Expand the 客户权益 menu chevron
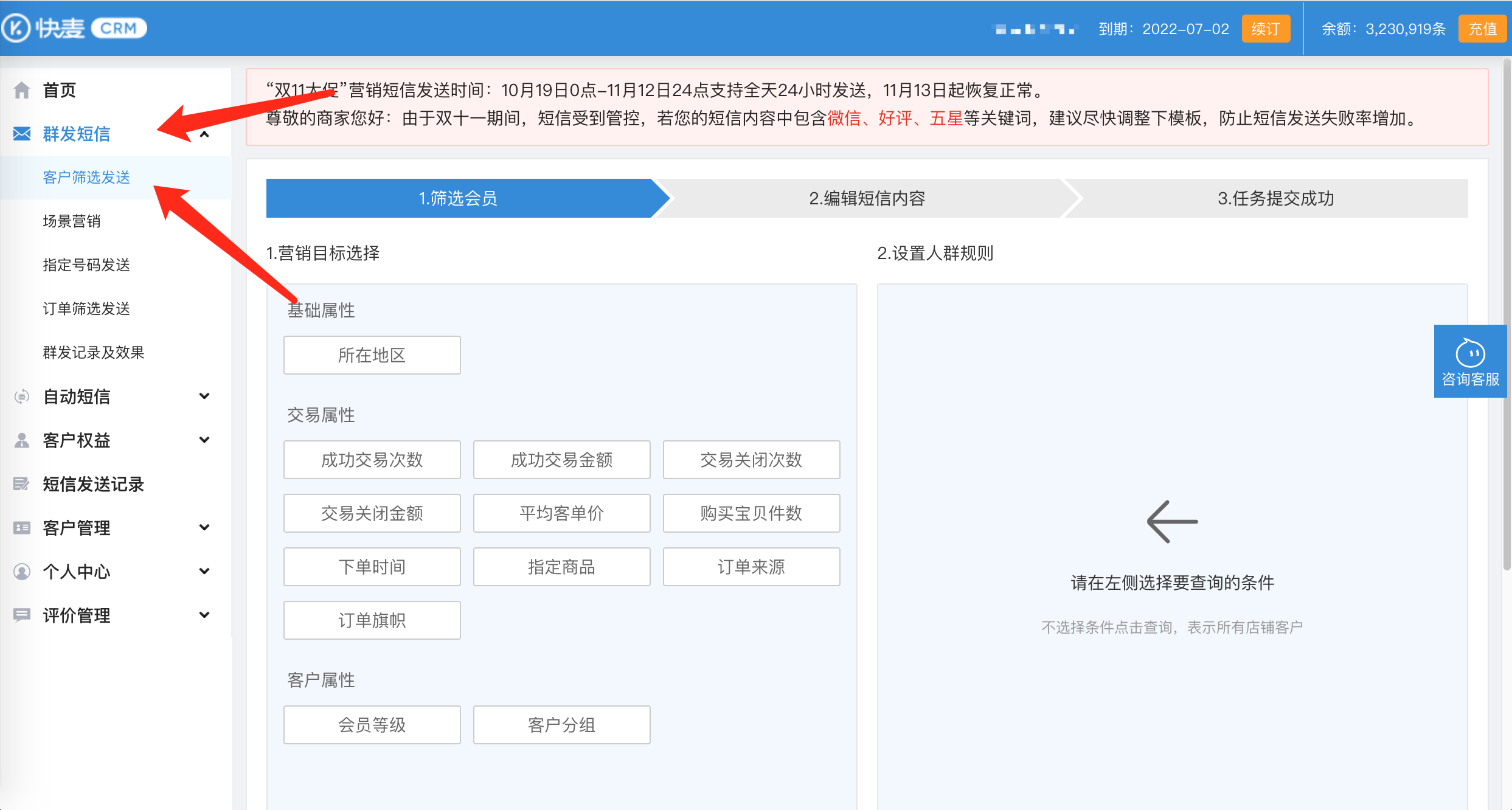Image resolution: width=1512 pixels, height=810 pixels. [x=204, y=440]
